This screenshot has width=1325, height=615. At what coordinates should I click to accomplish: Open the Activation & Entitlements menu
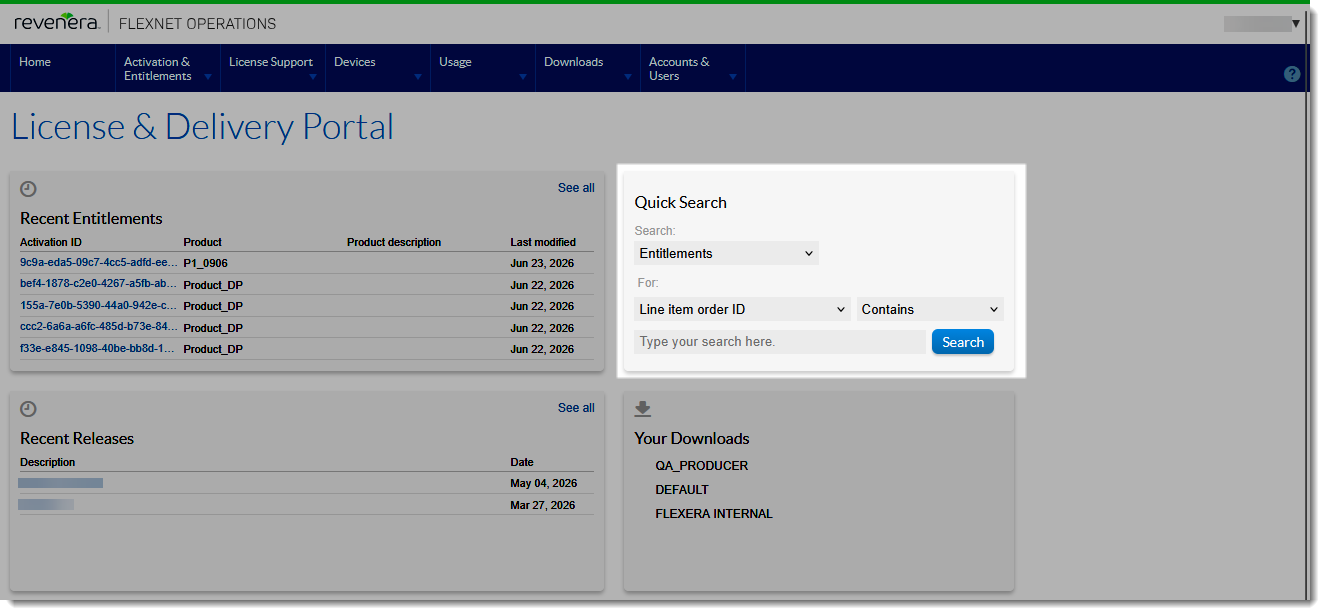coord(157,69)
